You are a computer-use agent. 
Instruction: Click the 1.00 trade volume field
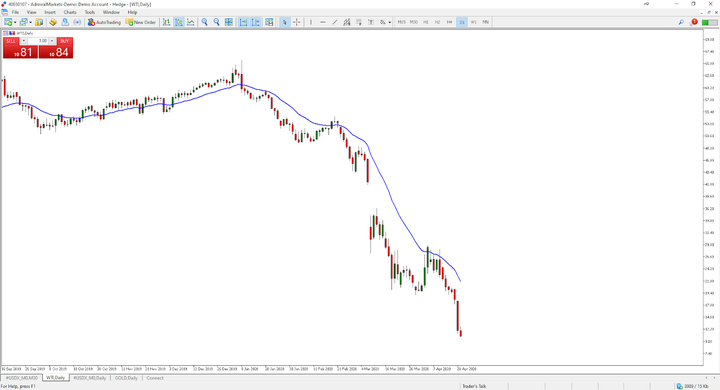pos(38,41)
